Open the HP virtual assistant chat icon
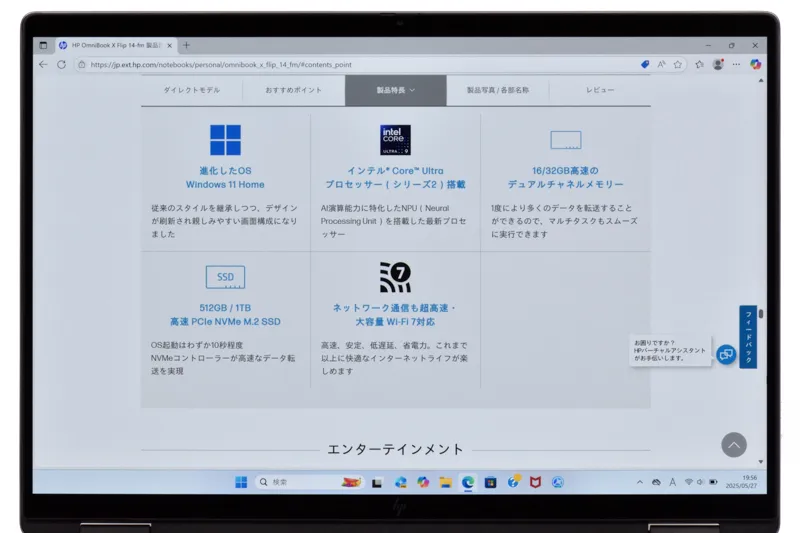 coord(726,354)
